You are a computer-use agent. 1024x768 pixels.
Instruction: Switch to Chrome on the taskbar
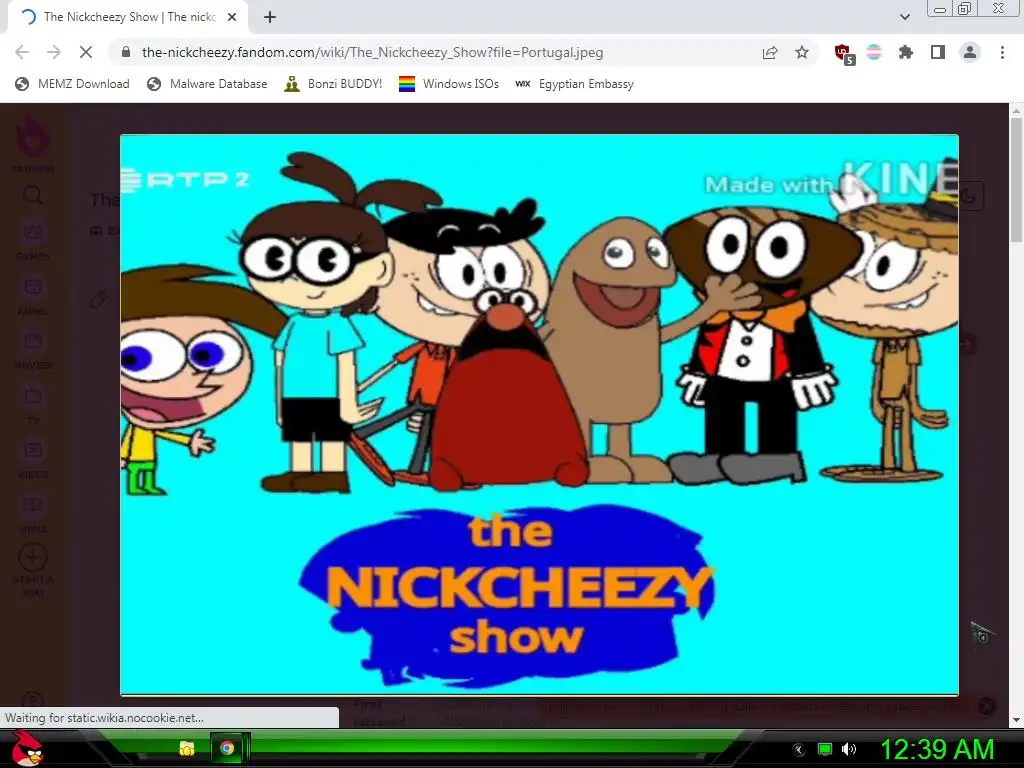point(227,748)
